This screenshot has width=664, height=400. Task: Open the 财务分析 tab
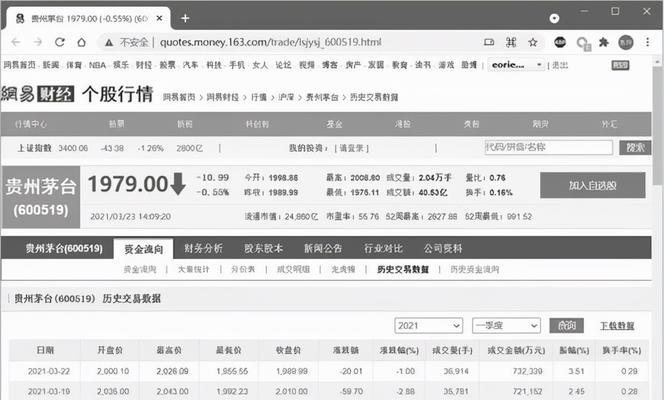[x=203, y=248]
